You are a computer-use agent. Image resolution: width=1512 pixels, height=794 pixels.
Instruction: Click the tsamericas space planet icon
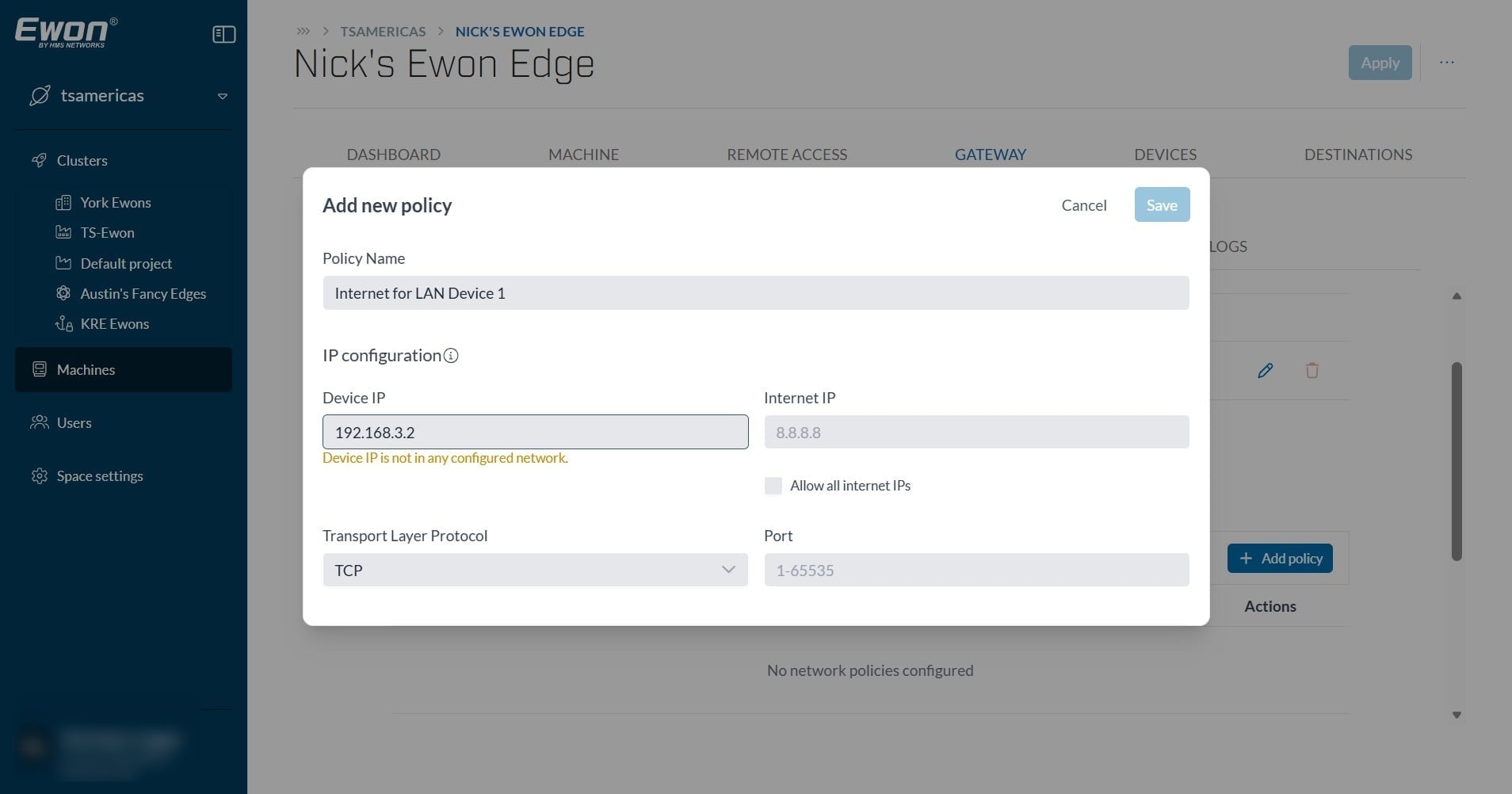pyautogui.click(x=40, y=96)
